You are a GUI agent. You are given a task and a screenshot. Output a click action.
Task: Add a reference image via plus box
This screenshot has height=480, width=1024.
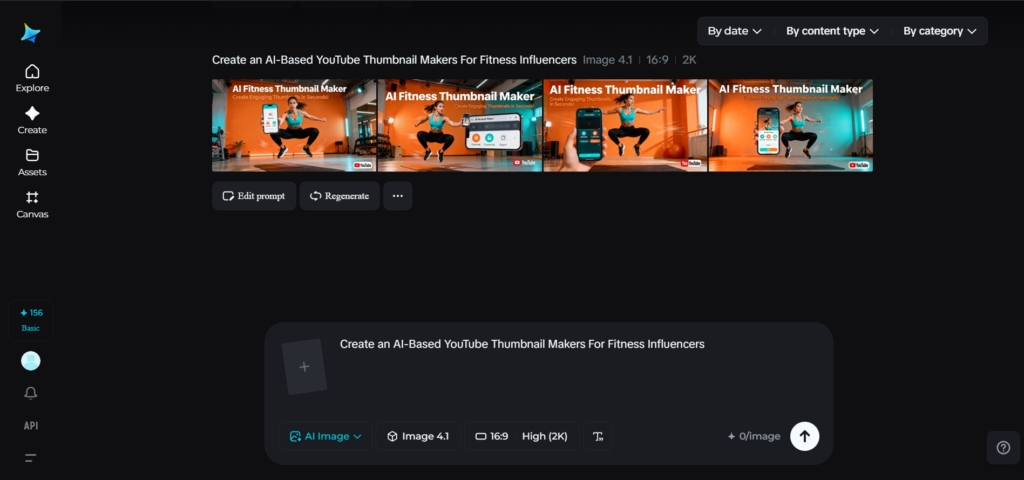point(305,366)
